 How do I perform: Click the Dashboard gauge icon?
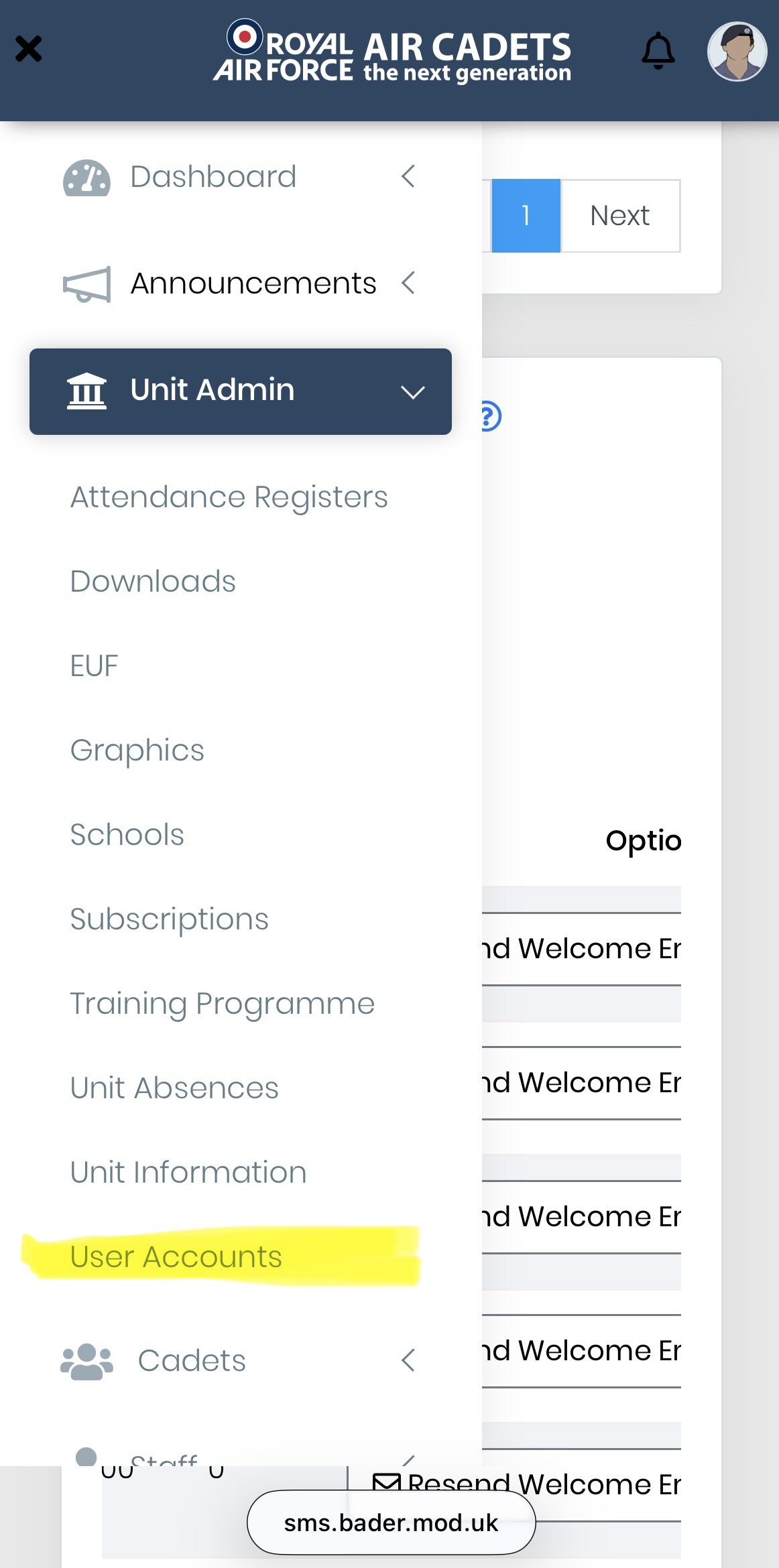point(86,178)
